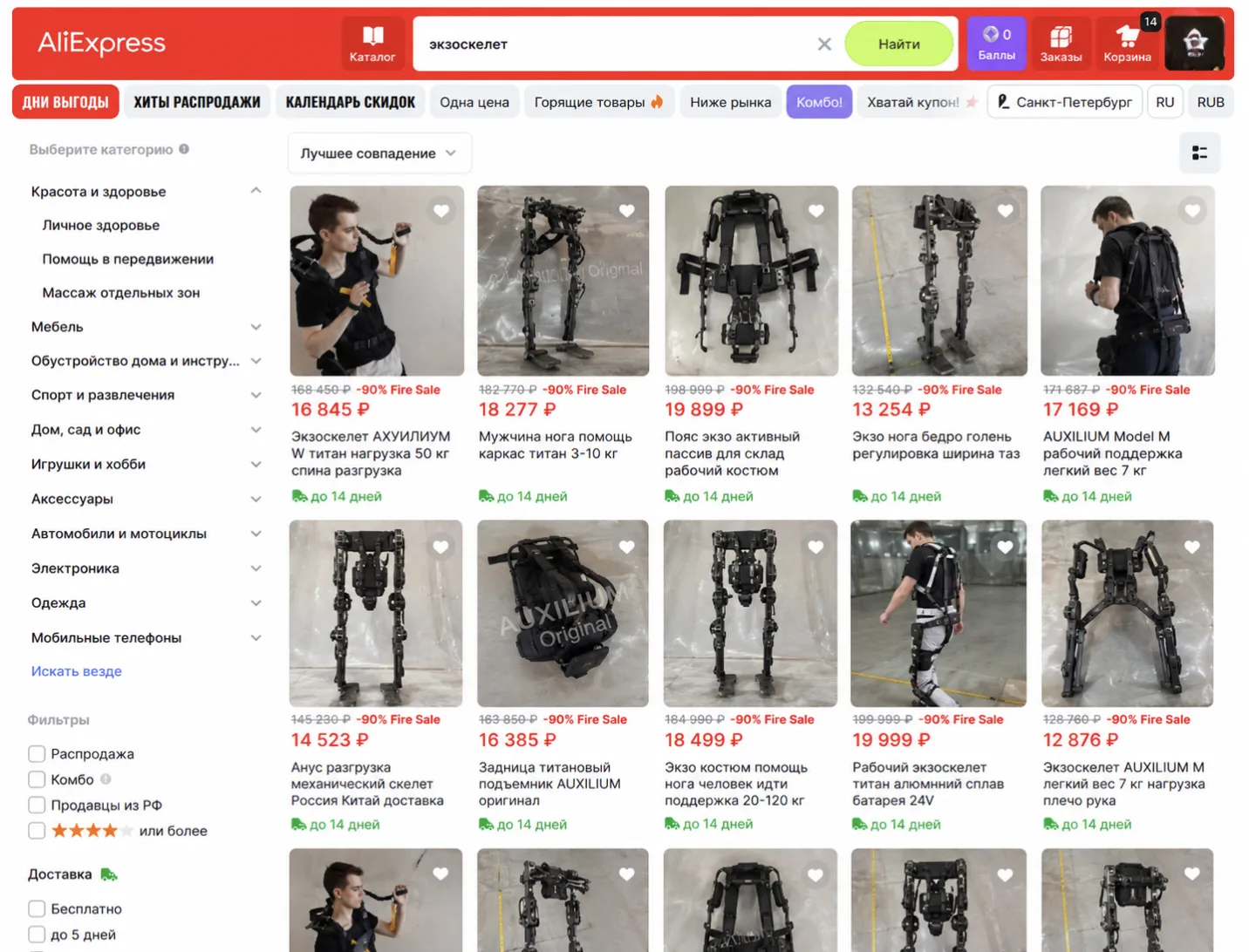Open Баллы points balance
The height and width of the screenshot is (952, 1249).
[997, 44]
